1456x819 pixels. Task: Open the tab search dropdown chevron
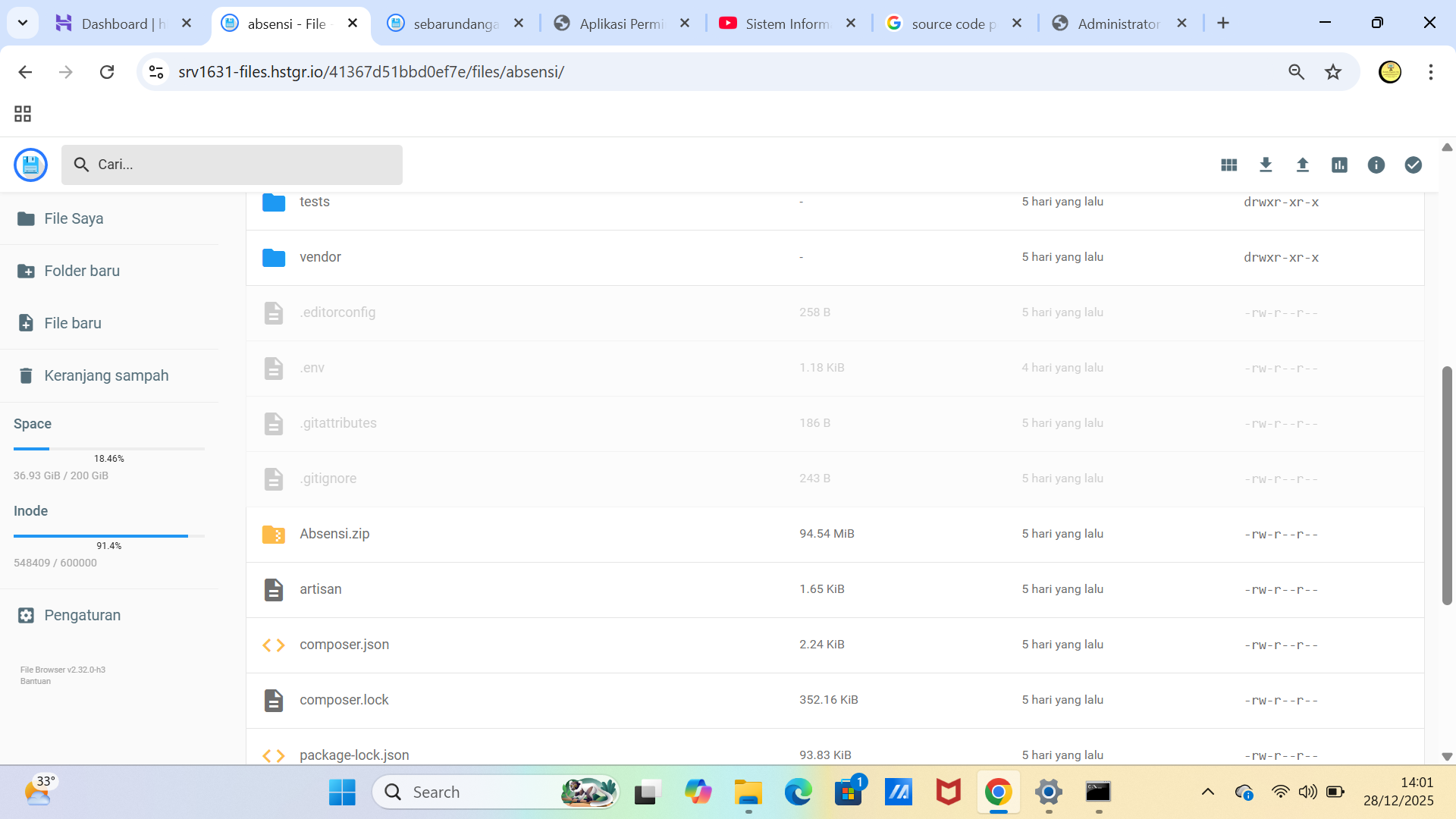pyautogui.click(x=23, y=23)
